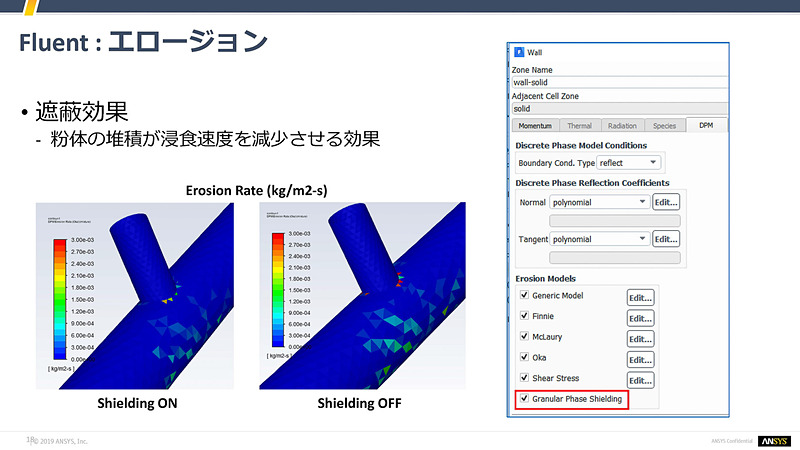
Task: Uncheck the McLaury erosion model
Action: (x=524, y=336)
